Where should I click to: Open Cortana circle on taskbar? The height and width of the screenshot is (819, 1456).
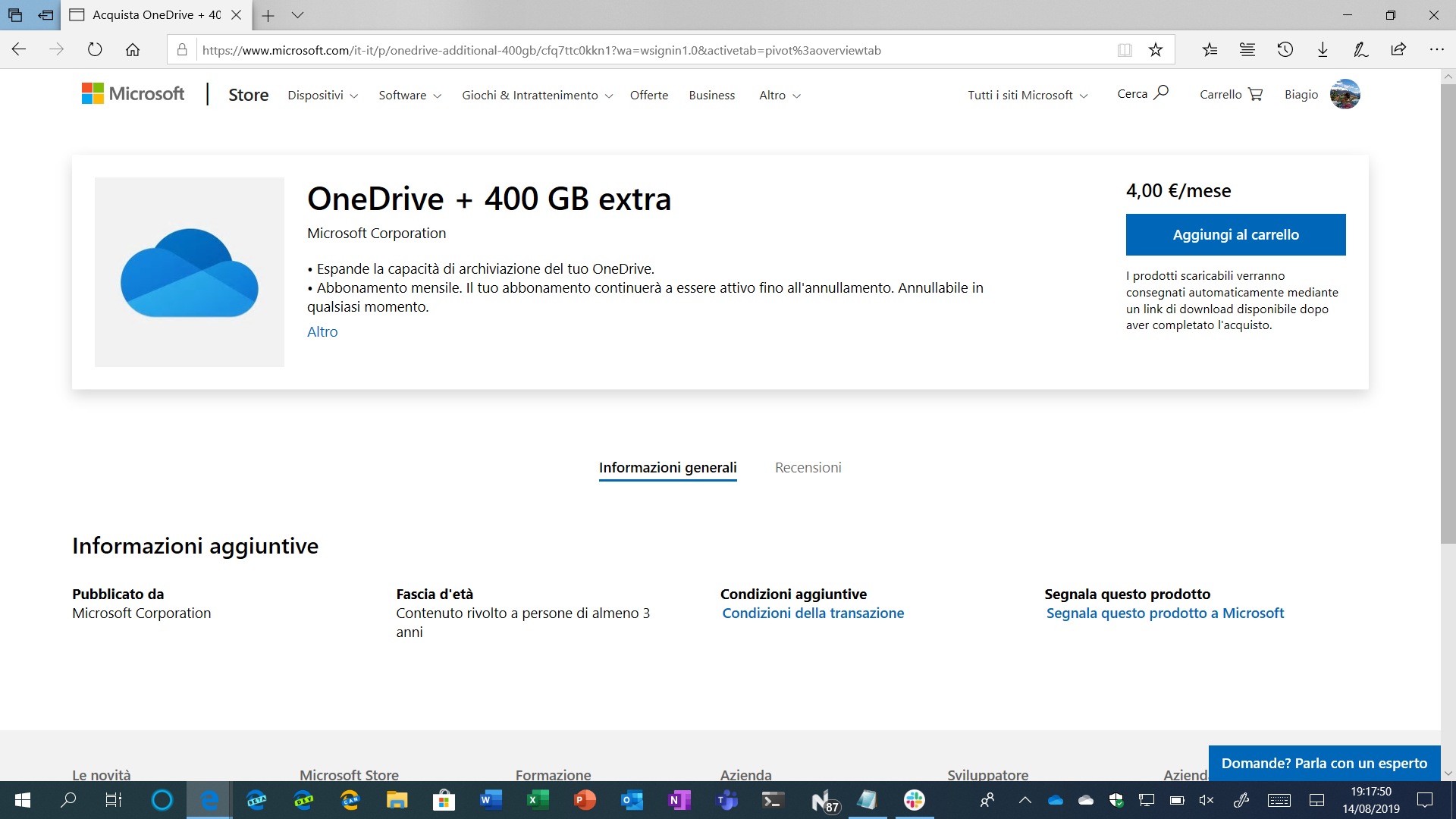[162, 800]
